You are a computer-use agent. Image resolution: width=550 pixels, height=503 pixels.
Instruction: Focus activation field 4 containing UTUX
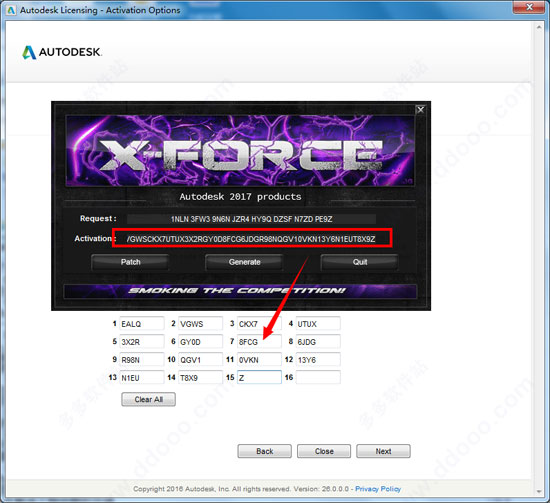click(x=318, y=323)
